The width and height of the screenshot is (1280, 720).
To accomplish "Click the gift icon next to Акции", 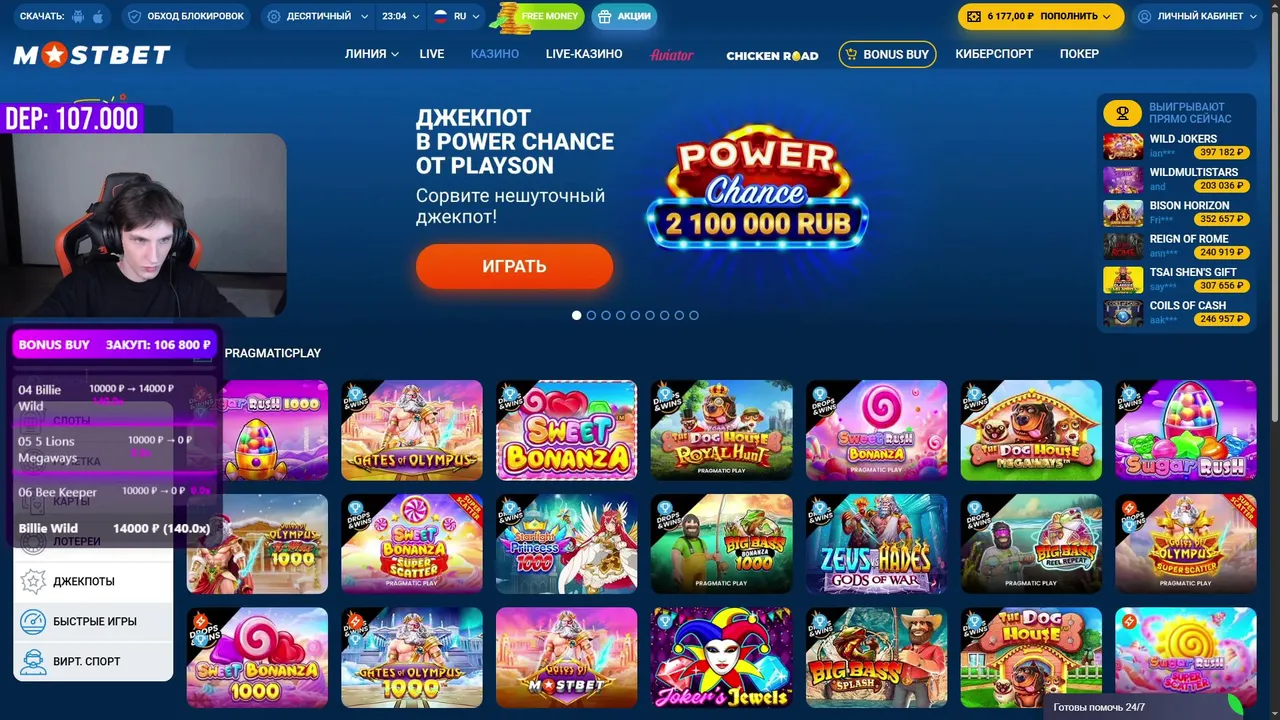I will point(604,17).
